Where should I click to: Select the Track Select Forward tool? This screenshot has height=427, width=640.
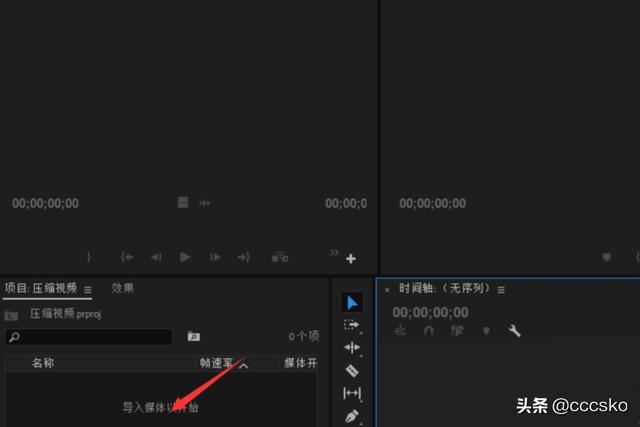click(x=352, y=325)
